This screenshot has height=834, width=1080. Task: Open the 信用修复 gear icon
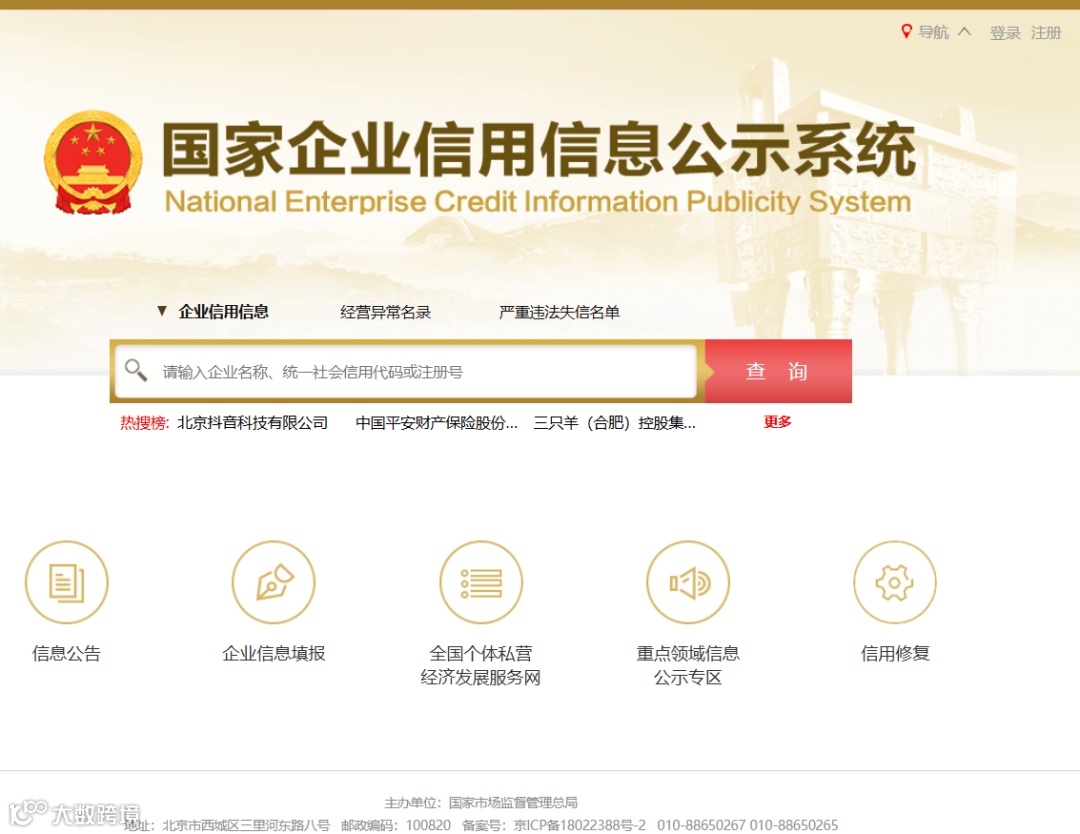point(895,582)
